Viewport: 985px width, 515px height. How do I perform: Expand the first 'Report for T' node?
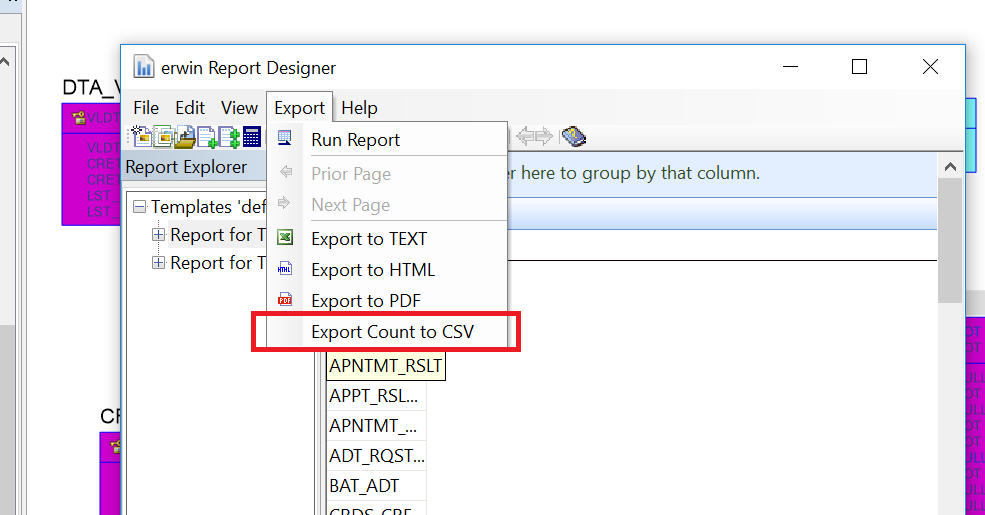(158, 235)
